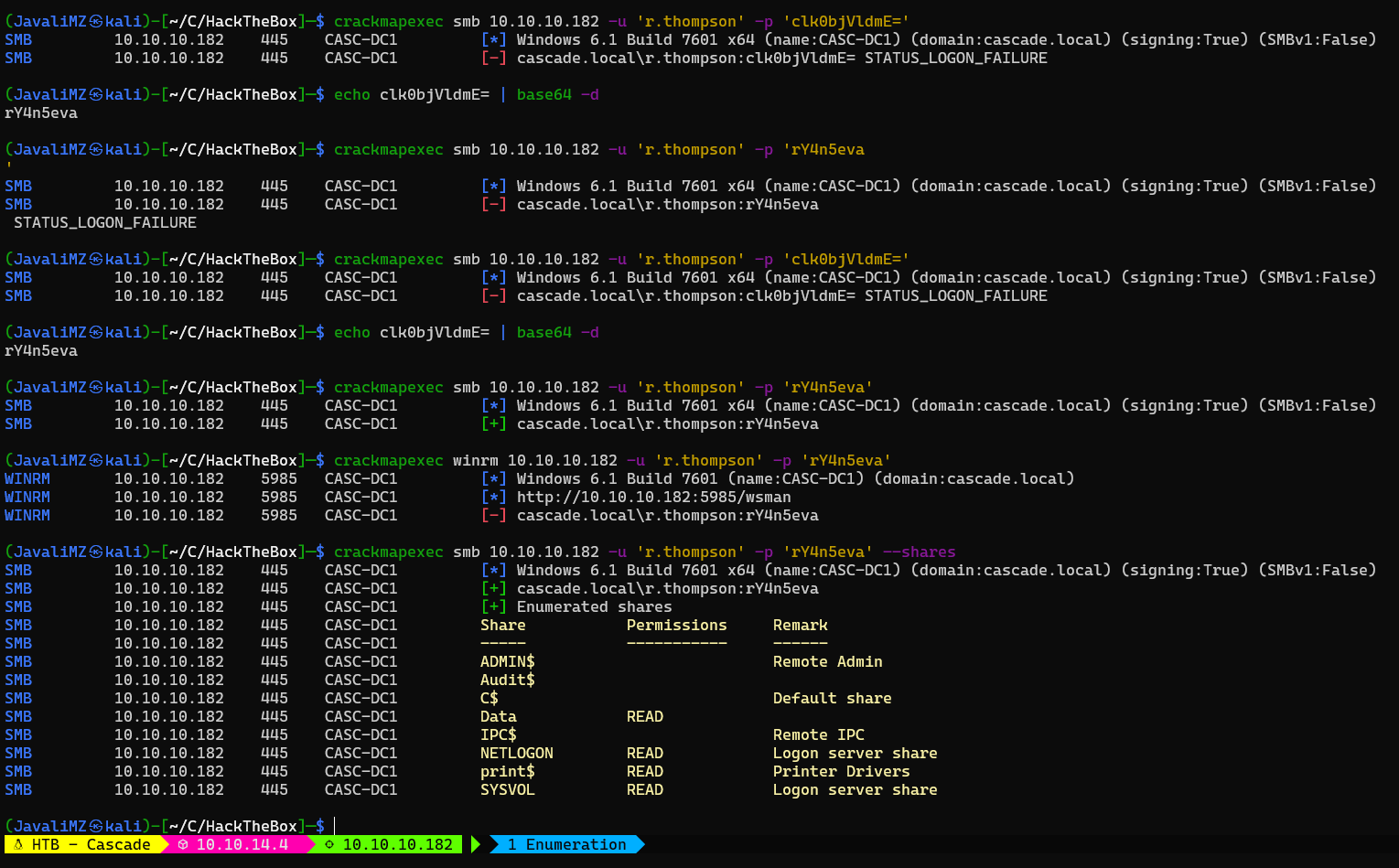Select the C$ share name
The width and height of the screenshot is (1399, 868).
click(490, 698)
